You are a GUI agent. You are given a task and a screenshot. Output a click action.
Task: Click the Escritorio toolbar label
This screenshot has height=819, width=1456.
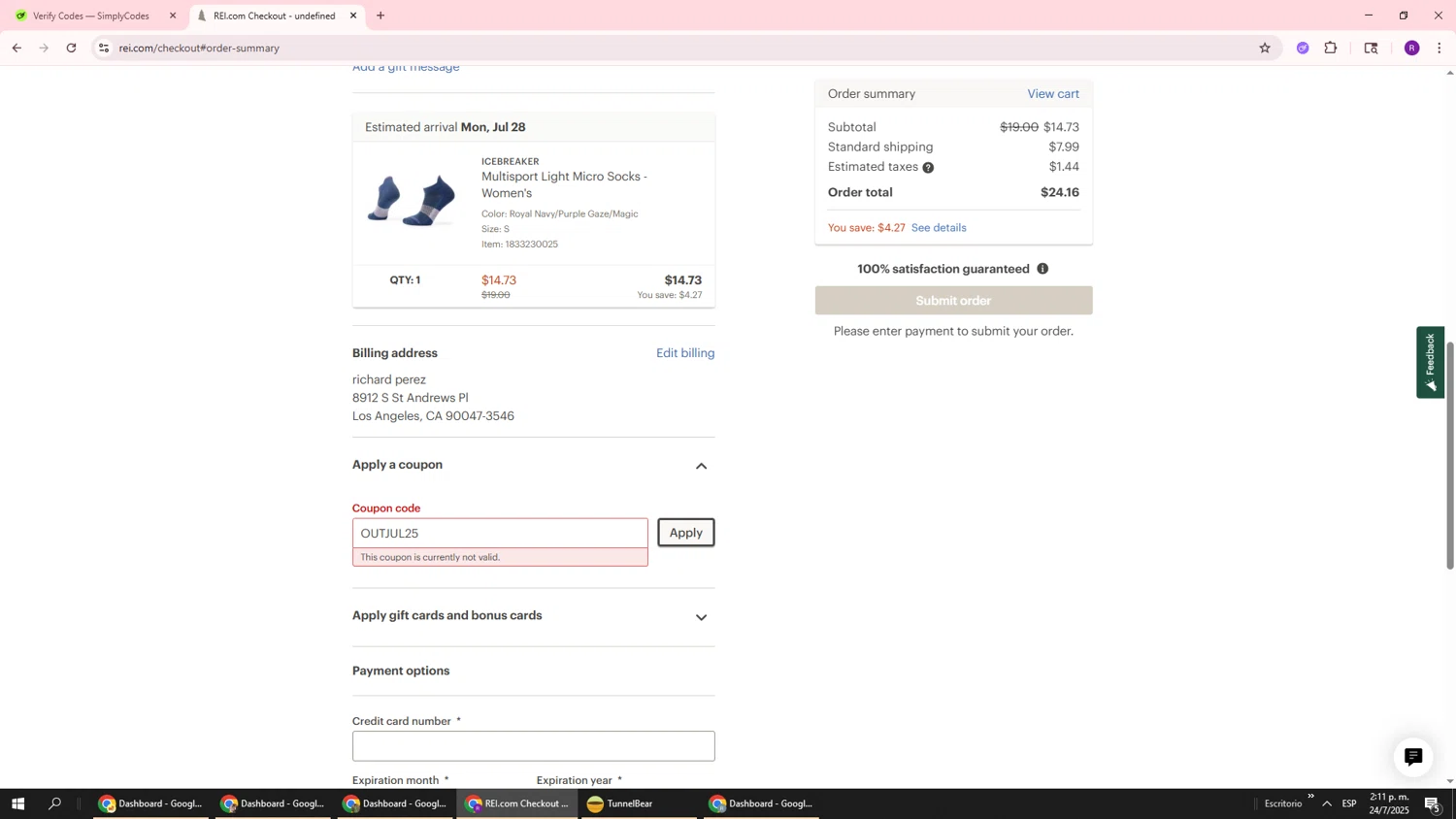pos(1283,803)
